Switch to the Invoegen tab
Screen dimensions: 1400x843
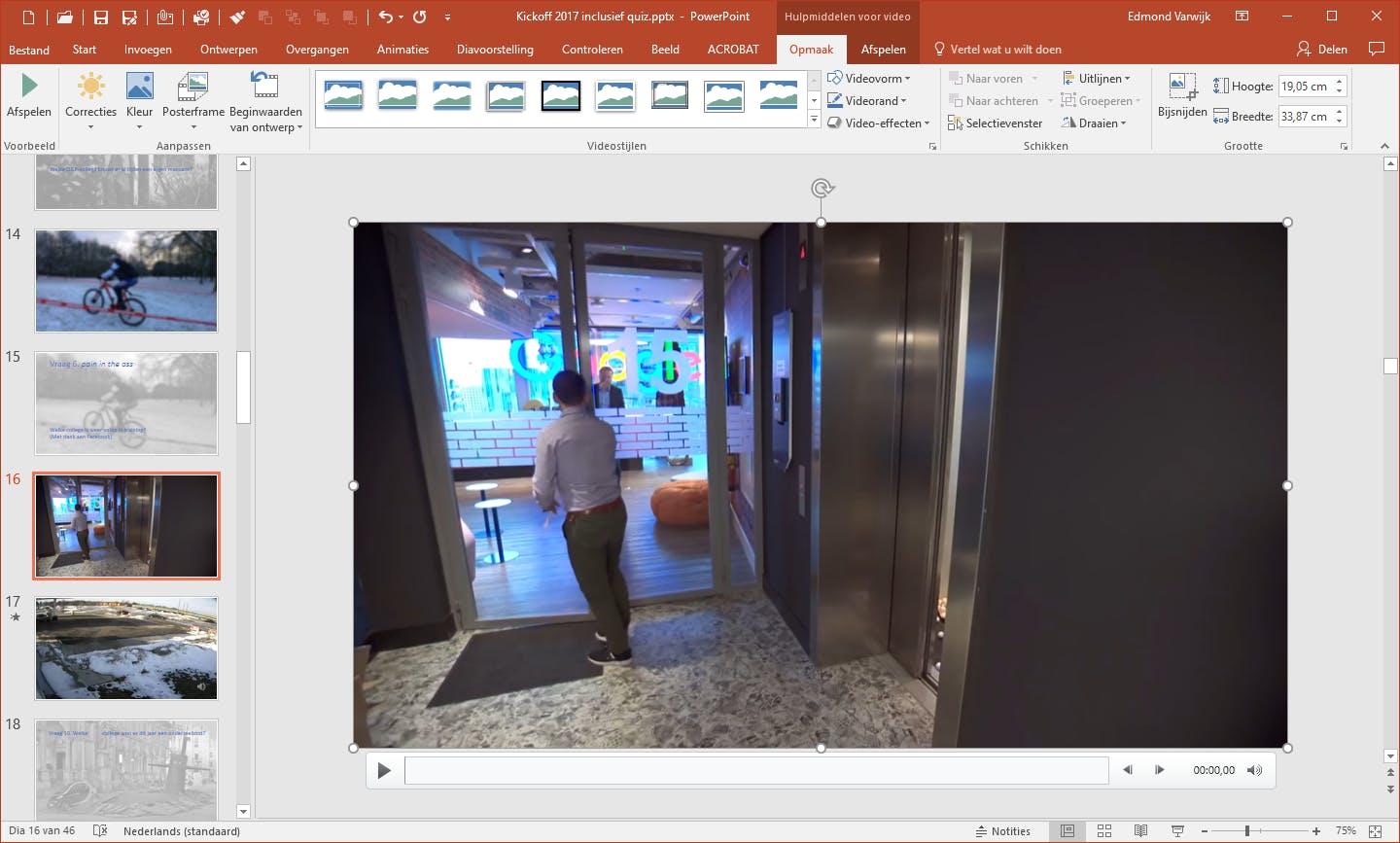click(x=148, y=50)
